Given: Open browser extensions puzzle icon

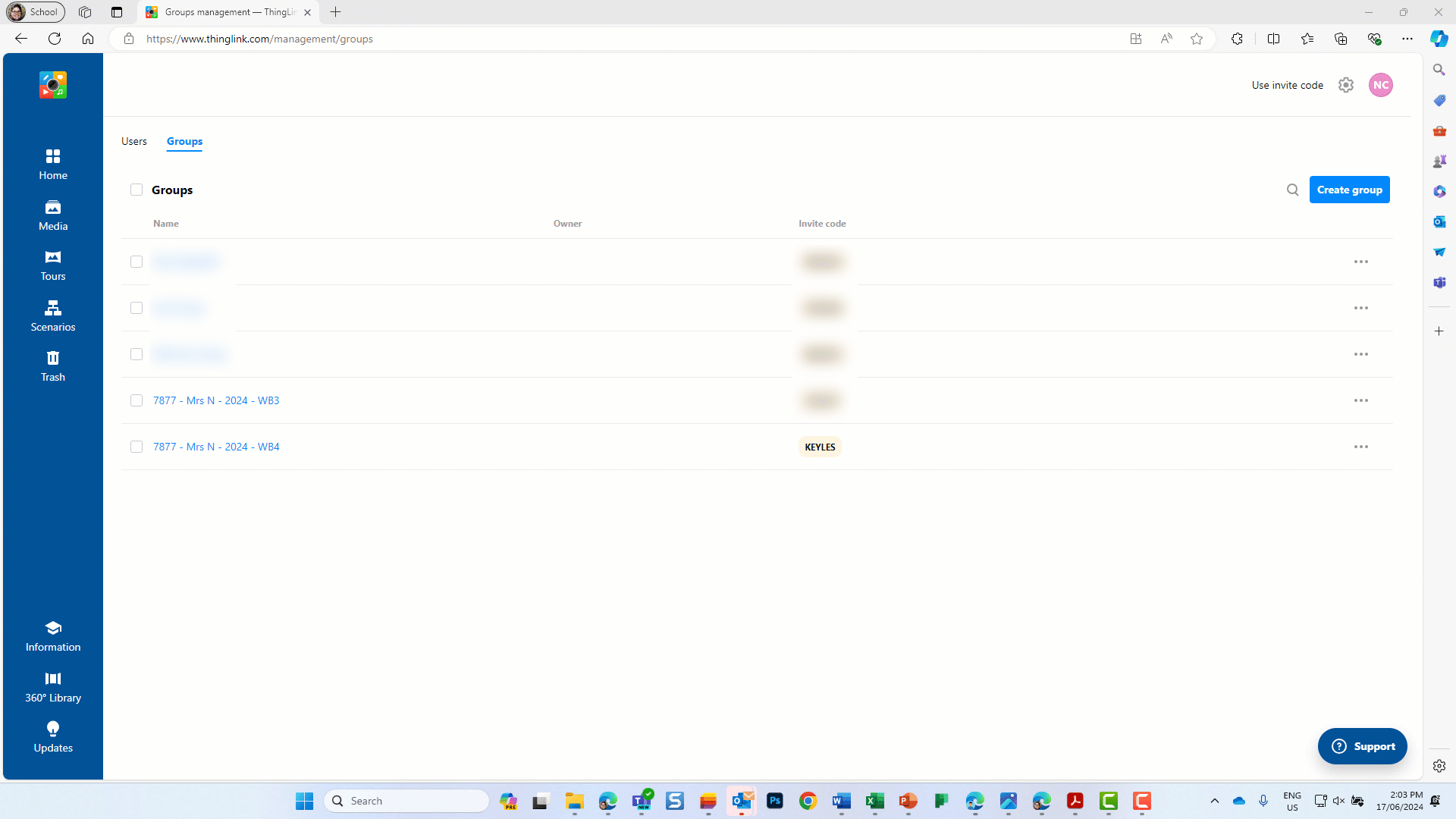Looking at the screenshot, I should tap(1237, 39).
